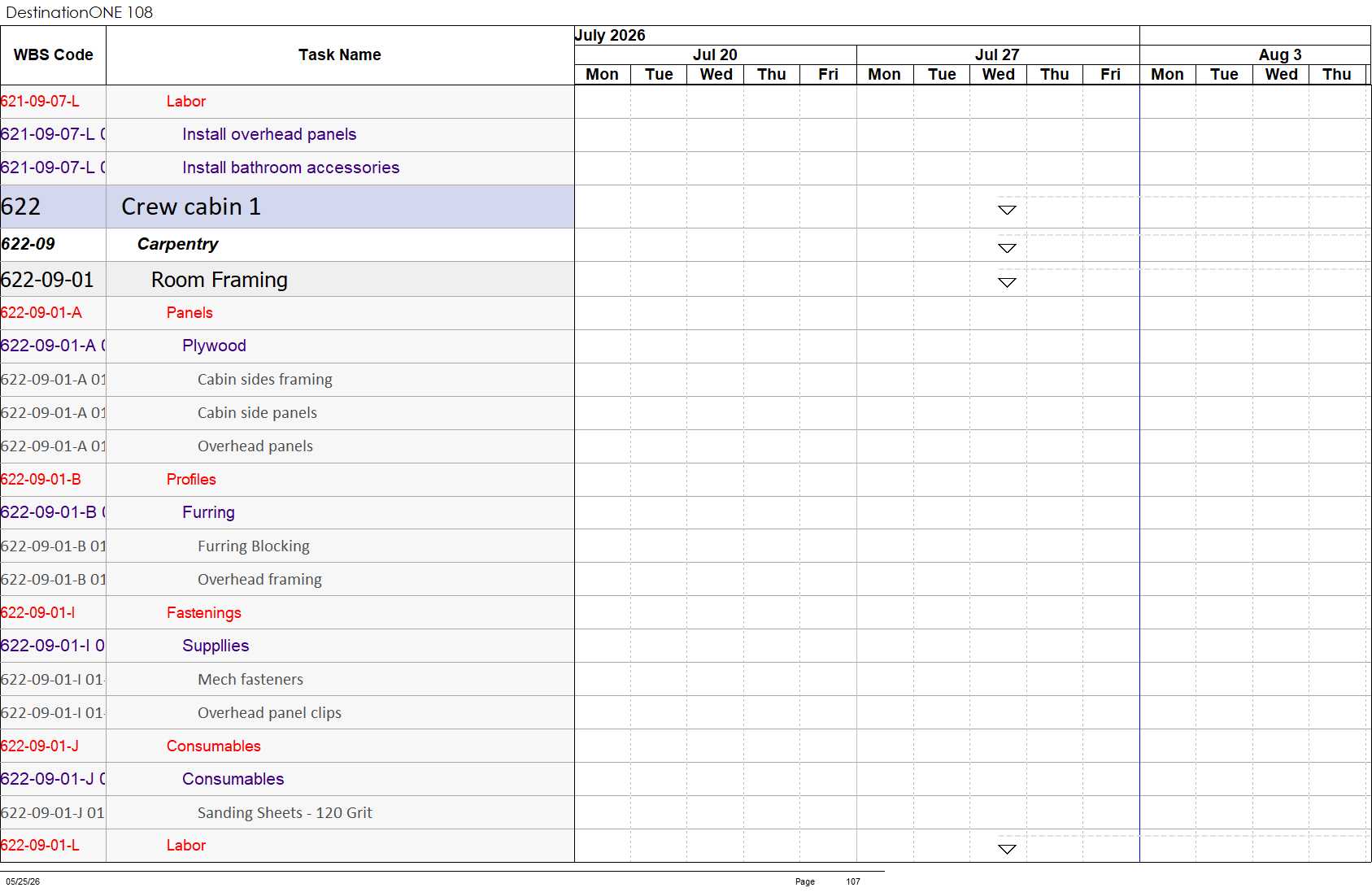Select the Cabin sides framing task

[287, 380]
